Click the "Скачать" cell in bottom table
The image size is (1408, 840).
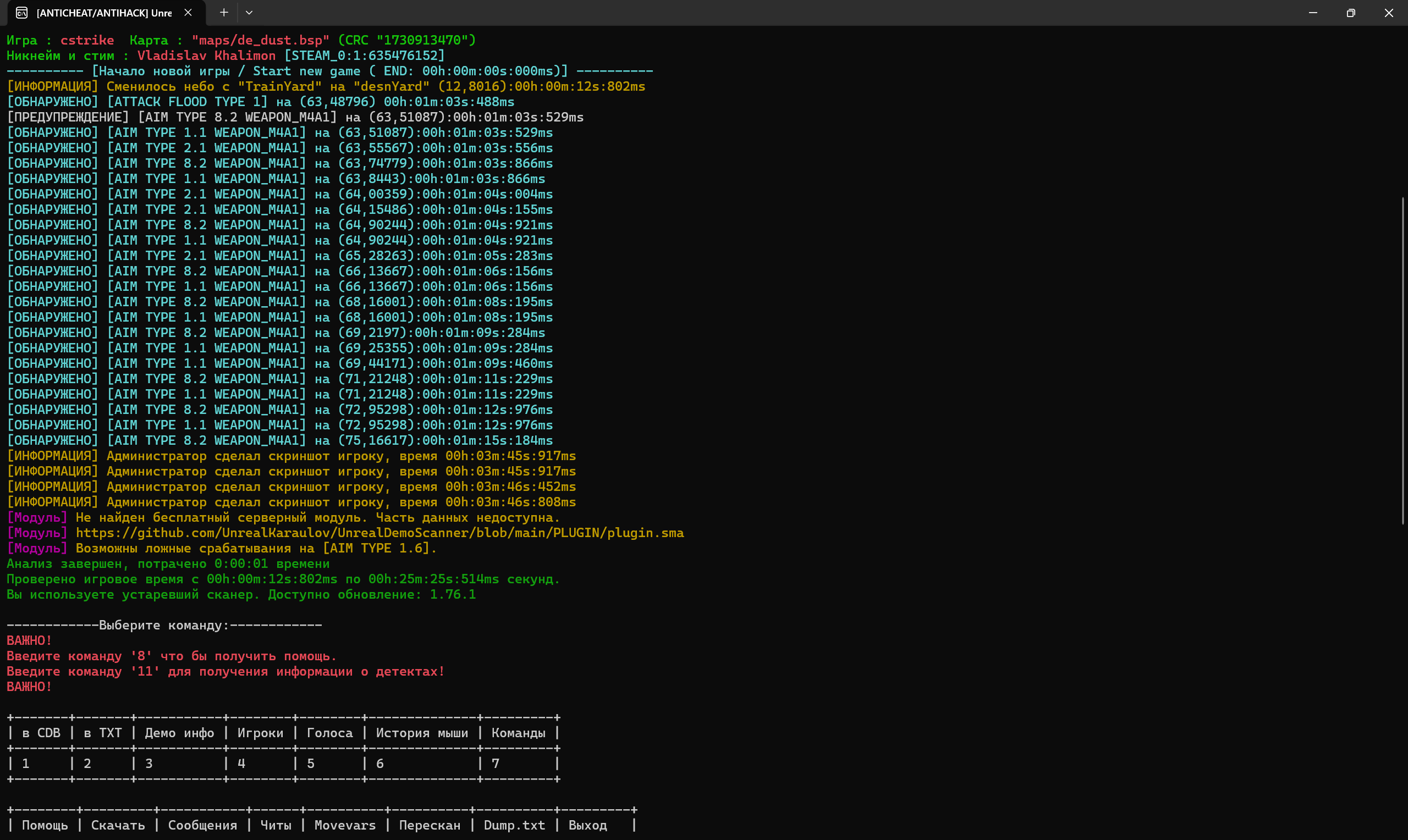118,826
